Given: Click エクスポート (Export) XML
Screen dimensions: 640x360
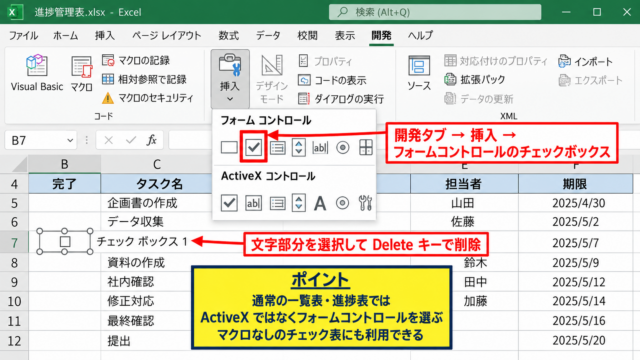Looking at the screenshot, I should 591,80.
